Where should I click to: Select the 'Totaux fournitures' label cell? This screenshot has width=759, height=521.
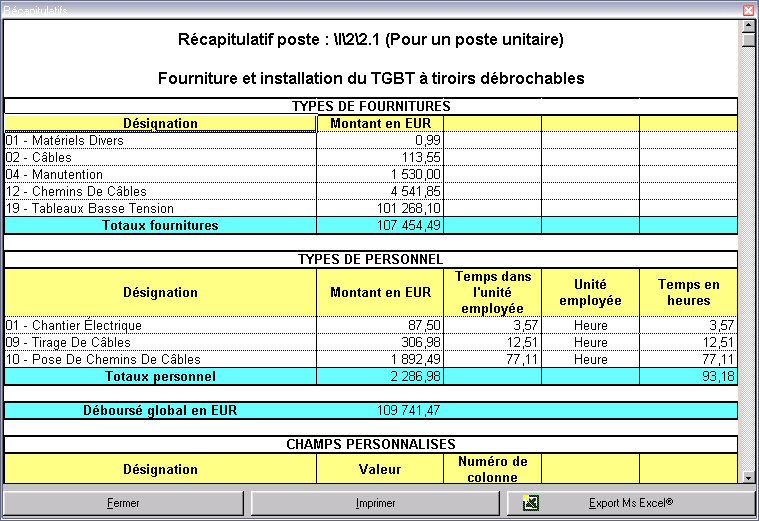coord(160,226)
